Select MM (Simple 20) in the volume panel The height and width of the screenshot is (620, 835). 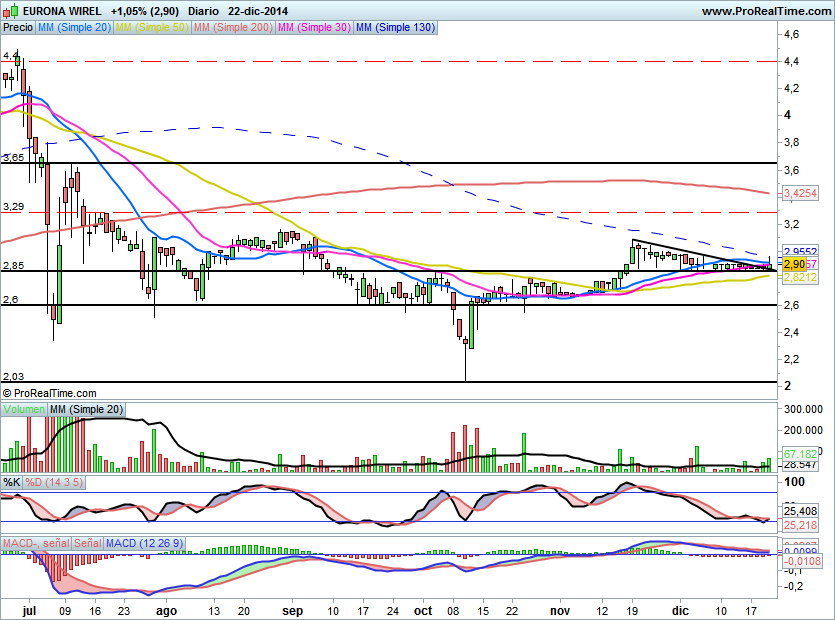[x=86, y=409]
